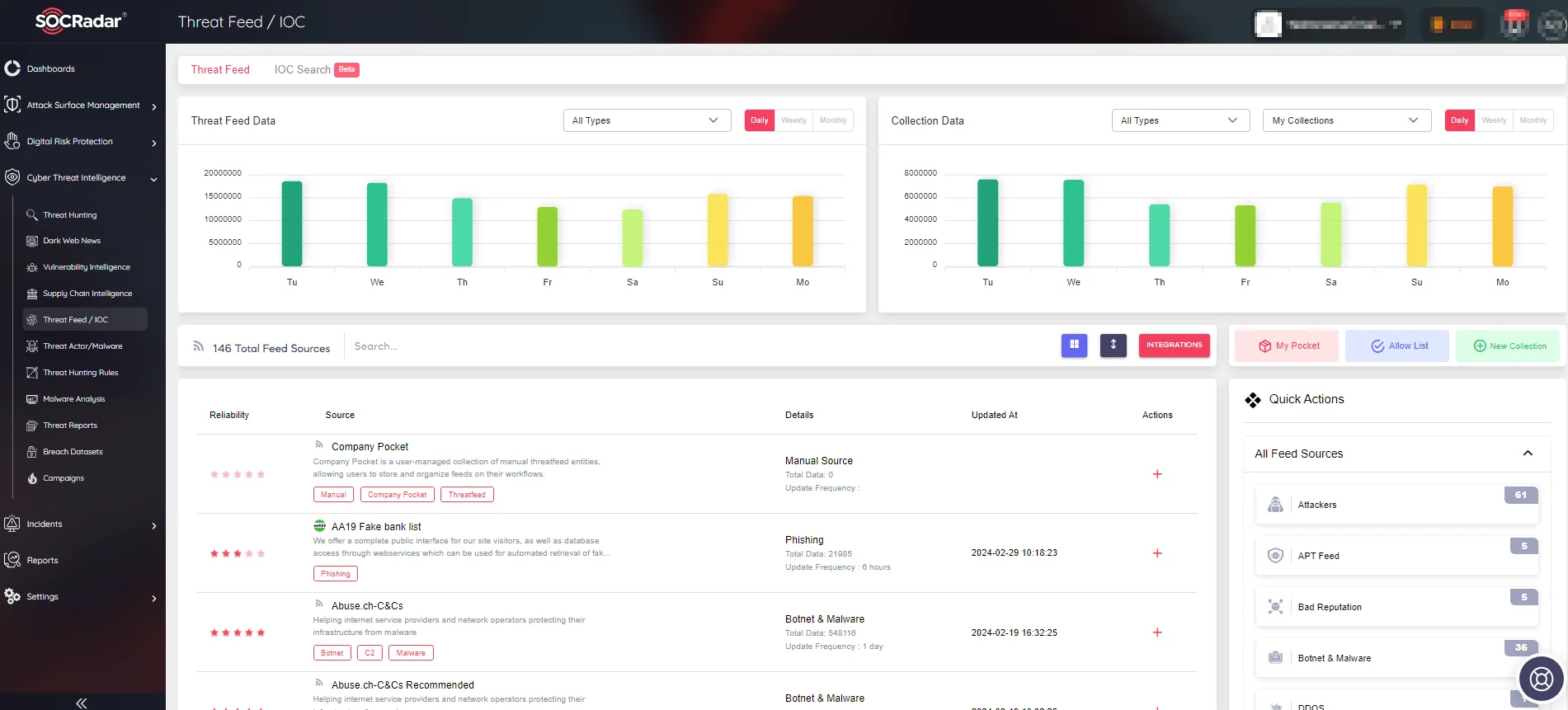
Task: Add Company Pocket using the plus icon
Action: click(x=1157, y=474)
